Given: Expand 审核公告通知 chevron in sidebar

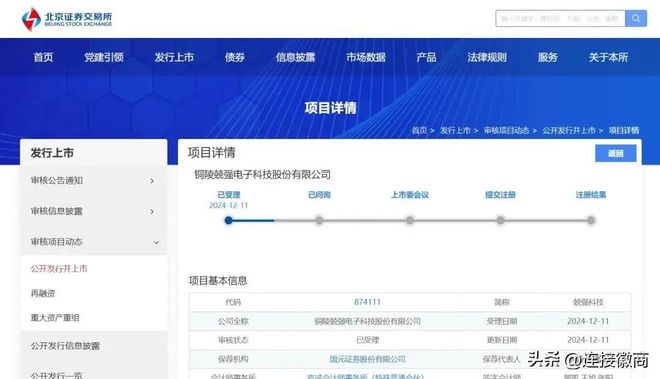Looking at the screenshot, I should tap(152, 181).
